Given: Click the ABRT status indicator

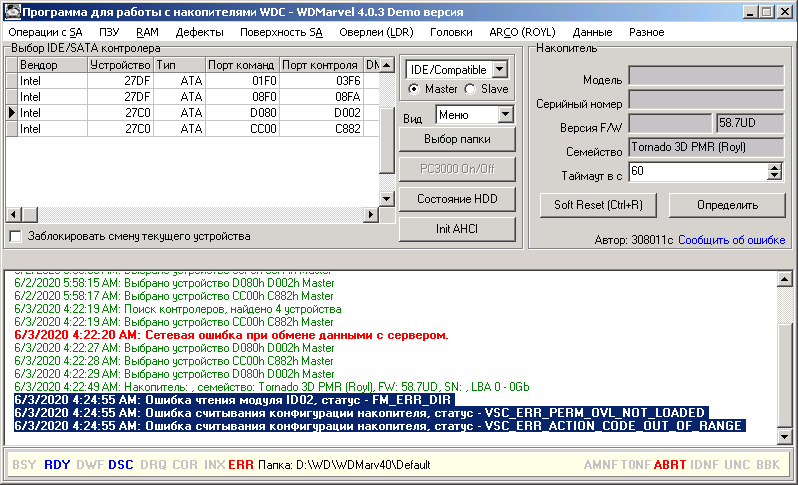Looking at the screenshot, I should tap(671, 464).
